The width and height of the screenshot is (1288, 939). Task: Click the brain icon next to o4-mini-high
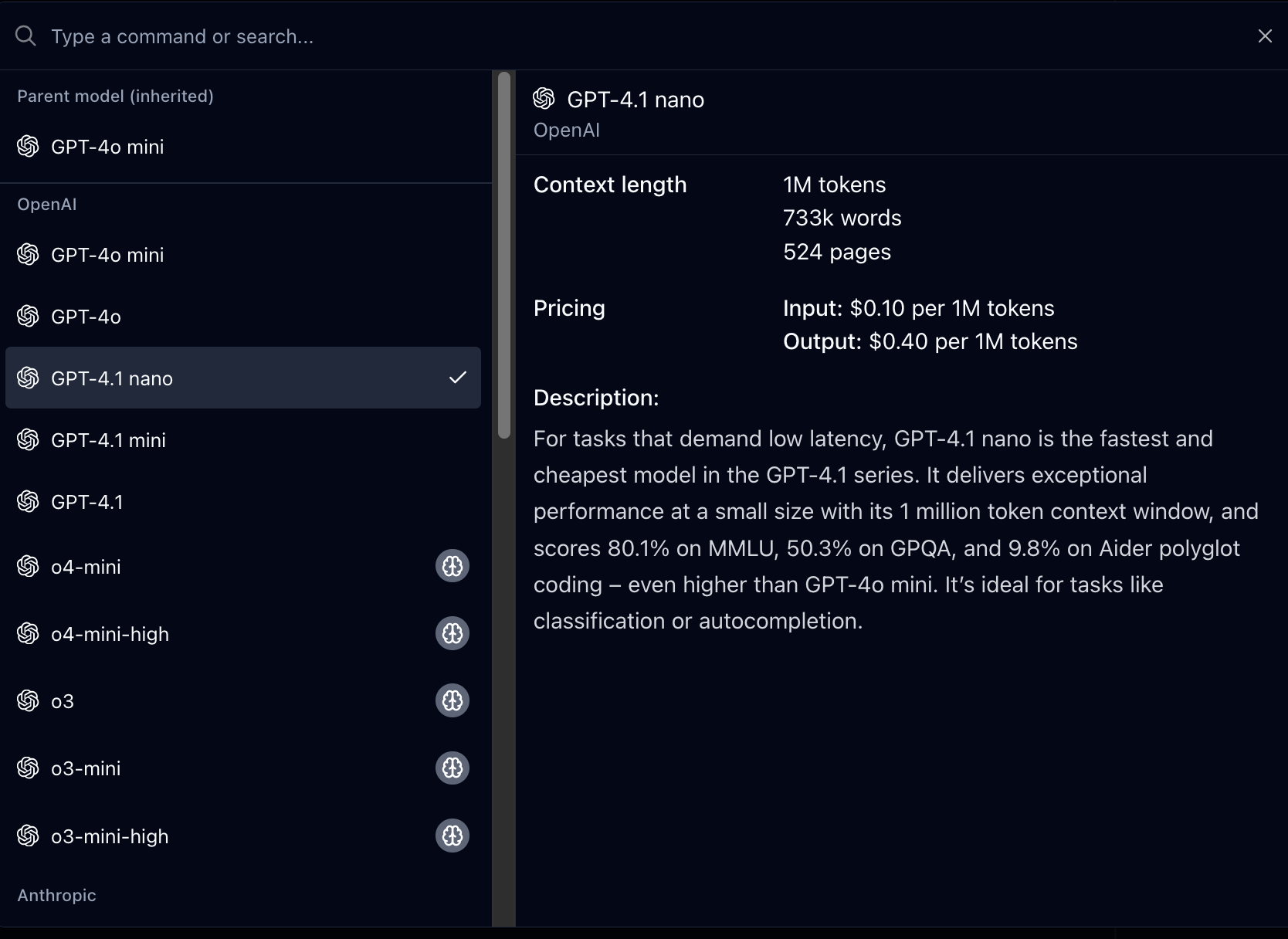452,633
